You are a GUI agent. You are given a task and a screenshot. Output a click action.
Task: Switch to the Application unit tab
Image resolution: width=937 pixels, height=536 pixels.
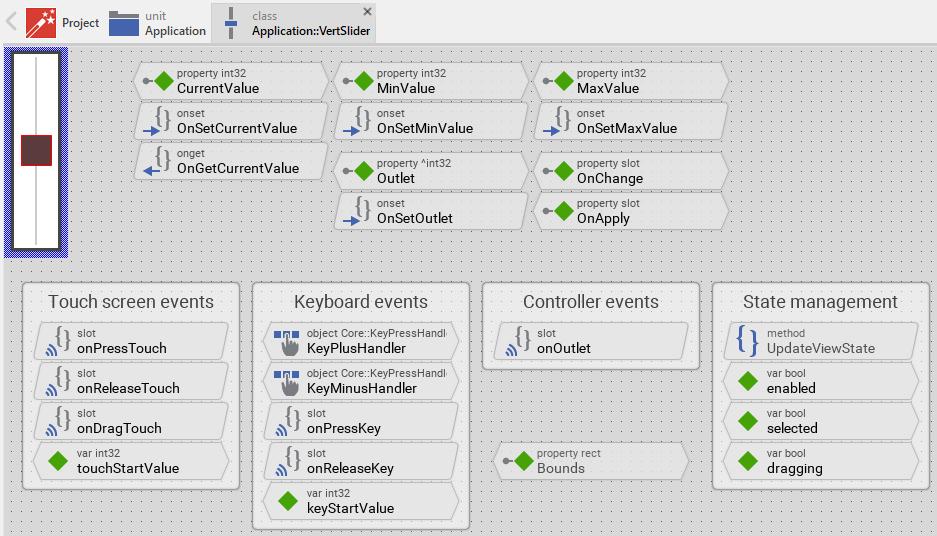click(157, 23)
